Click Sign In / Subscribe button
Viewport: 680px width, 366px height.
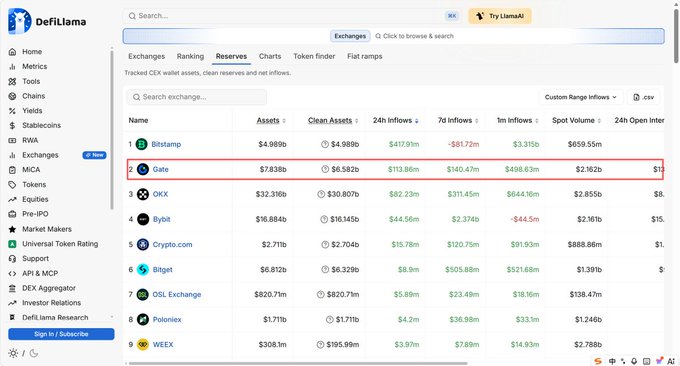click(x=61, y=334)
